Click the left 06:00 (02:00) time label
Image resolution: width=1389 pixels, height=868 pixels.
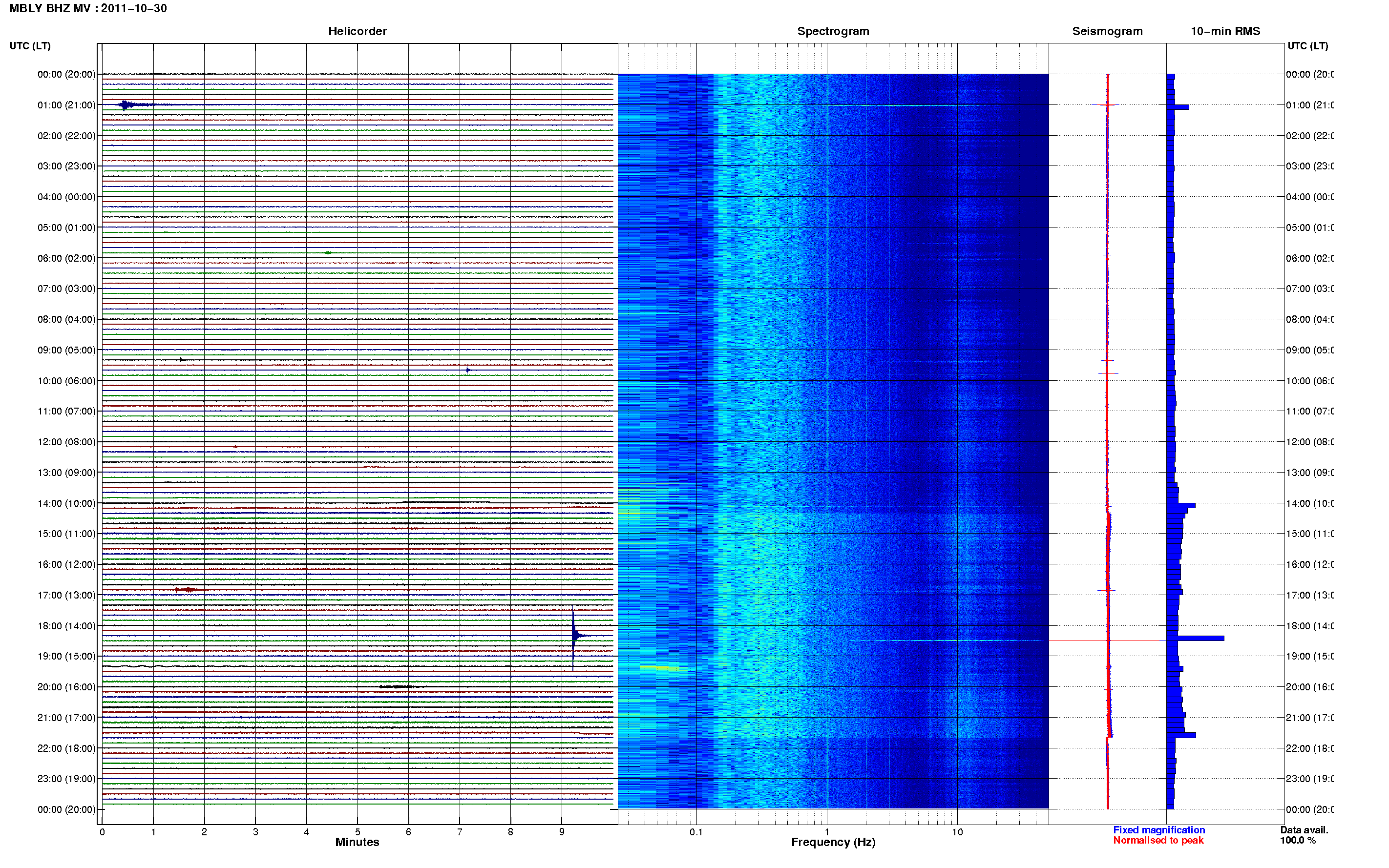[66, 258]
